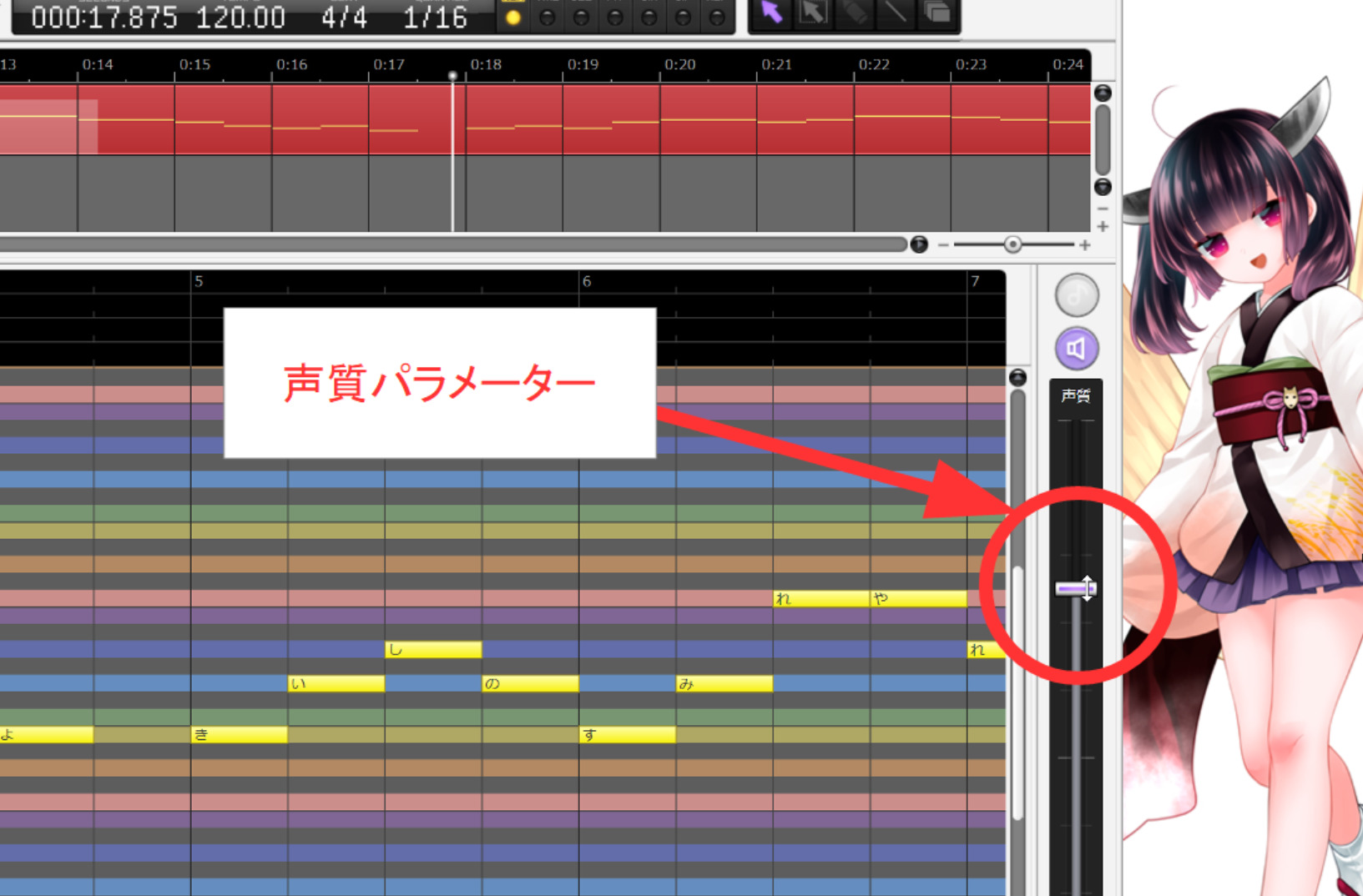This screenshot has width=1363, height=896.
Task: Click measure number 5 in piano roll ruler
Action: [199, 281]
